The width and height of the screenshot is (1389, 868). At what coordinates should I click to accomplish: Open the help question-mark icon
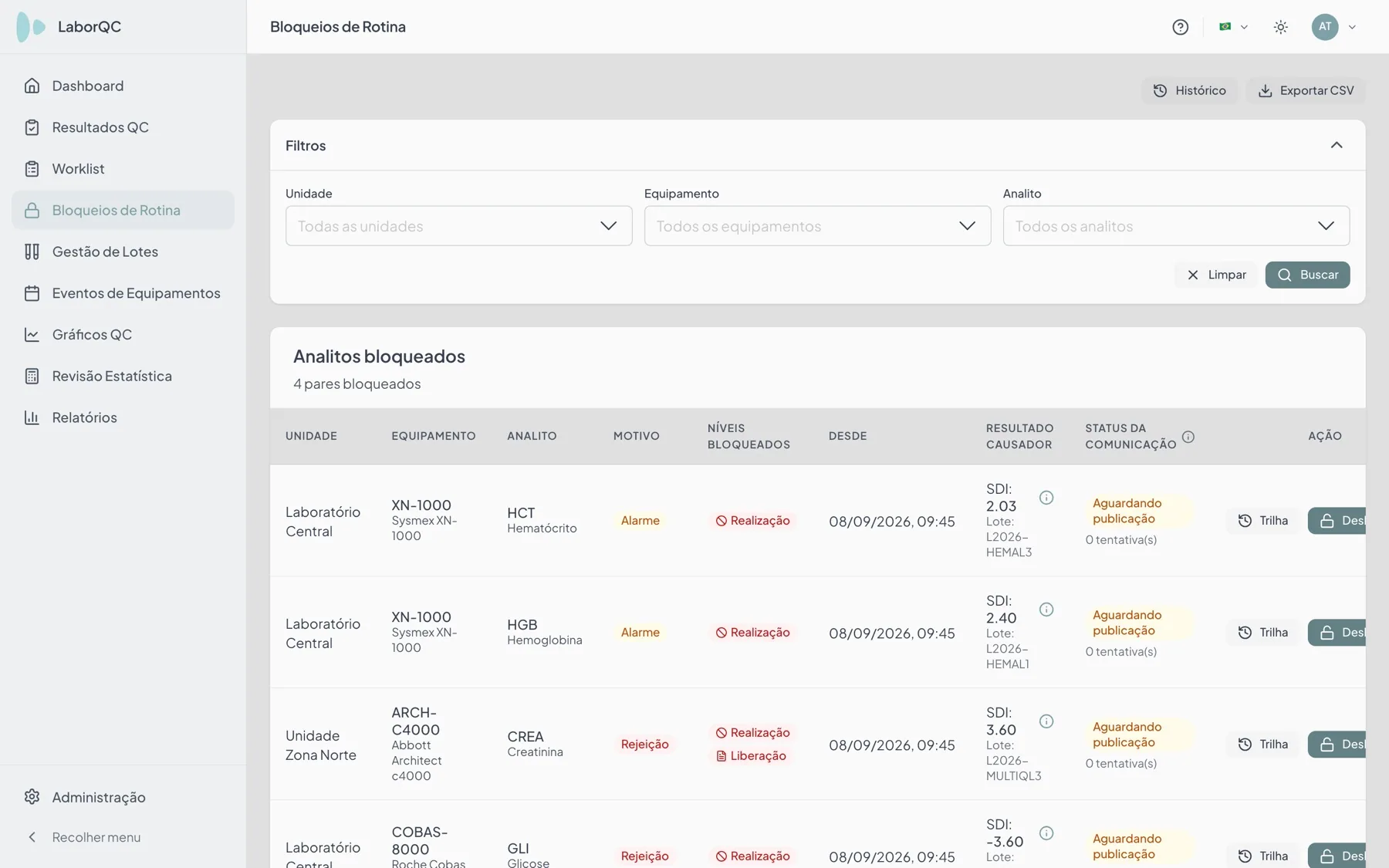coord(1180,27)
